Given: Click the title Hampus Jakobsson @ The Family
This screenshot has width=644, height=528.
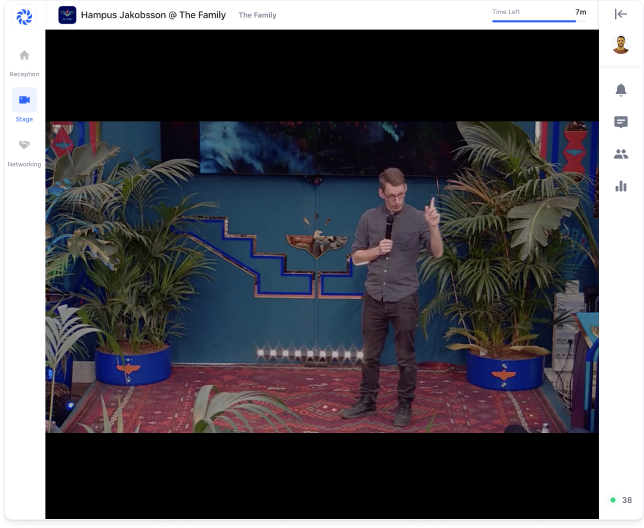Looking at the screenshot, I should click(153, 15).
